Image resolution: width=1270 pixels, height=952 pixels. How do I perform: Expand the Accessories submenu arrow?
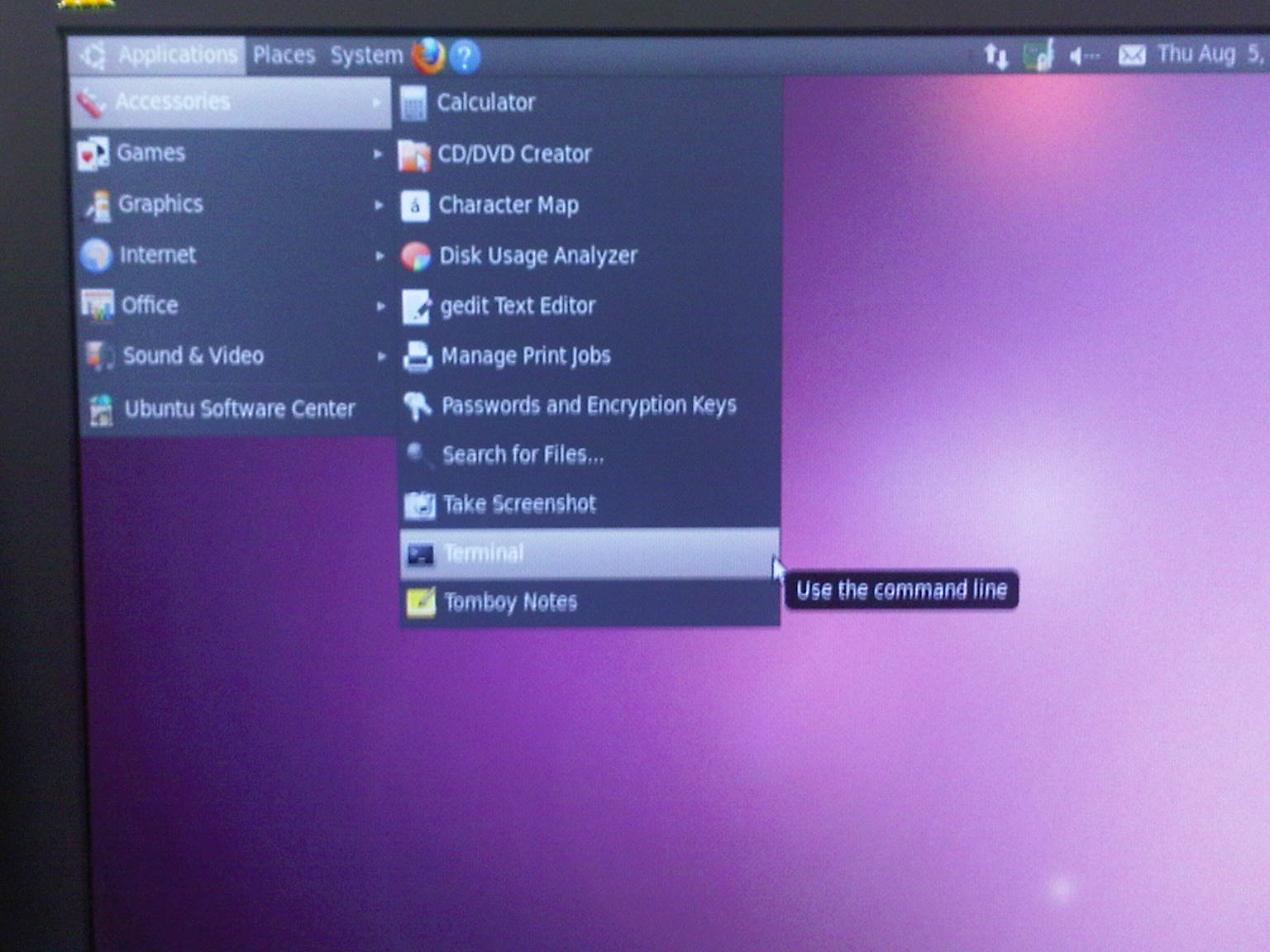coord(377,102)
